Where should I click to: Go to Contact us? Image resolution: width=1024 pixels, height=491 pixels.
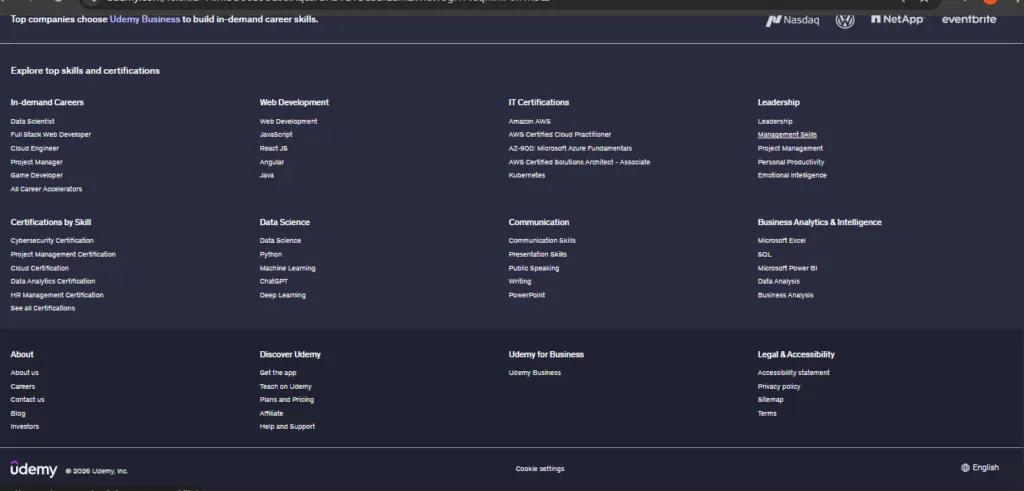click(27, 400)
